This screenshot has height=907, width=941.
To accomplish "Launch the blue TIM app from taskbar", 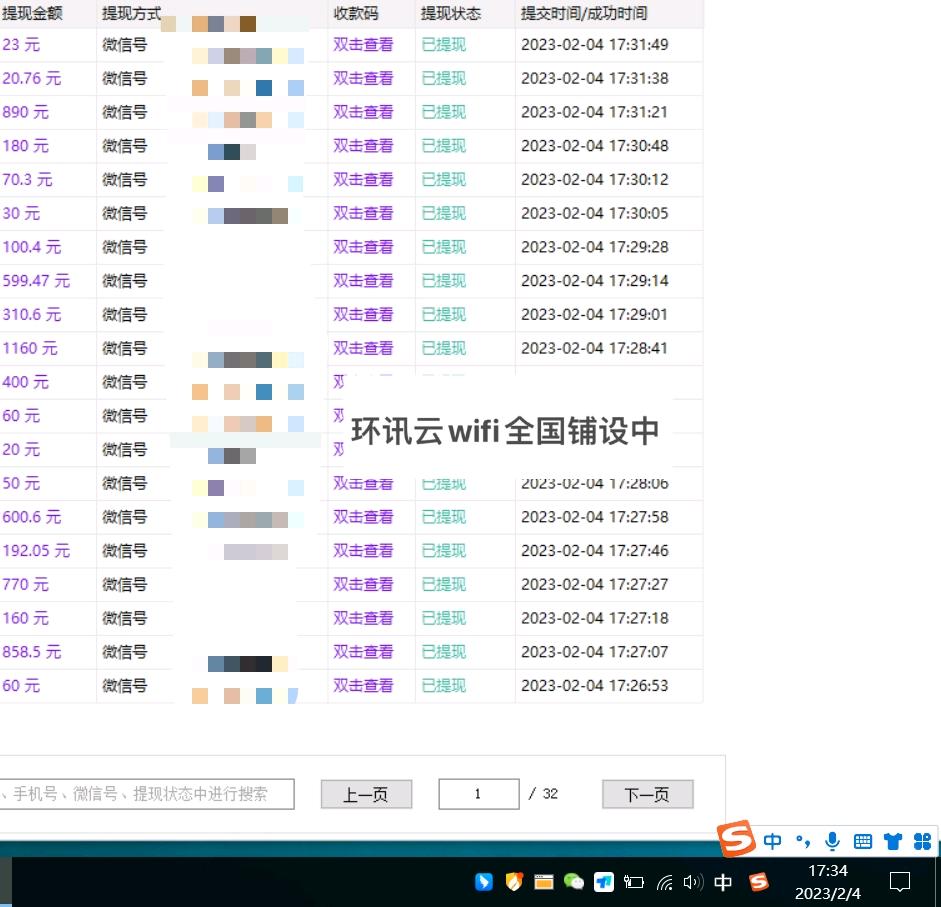I will [603, 882].
